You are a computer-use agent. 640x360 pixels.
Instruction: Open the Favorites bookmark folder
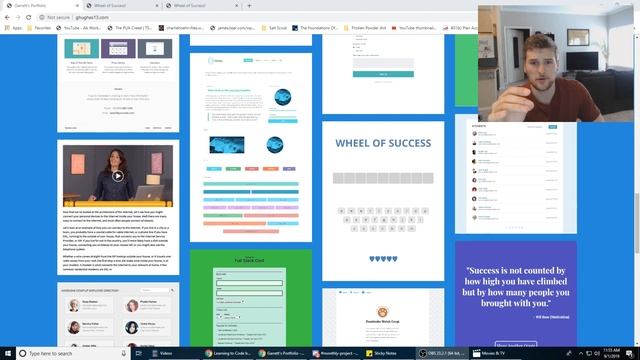(x=39, y=28)
